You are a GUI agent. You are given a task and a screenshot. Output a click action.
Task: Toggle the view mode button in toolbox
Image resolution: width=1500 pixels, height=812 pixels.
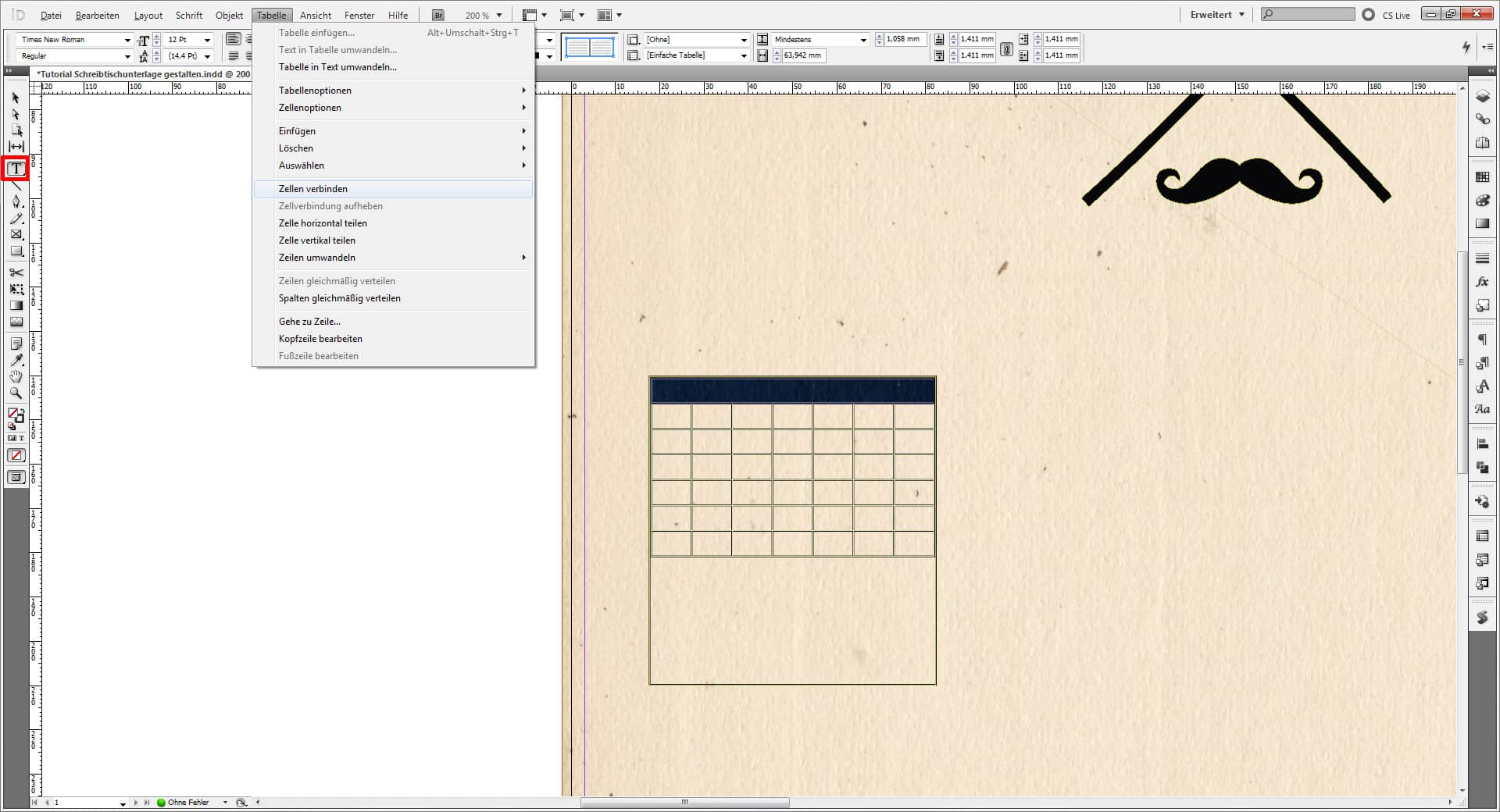click(16, 477)
